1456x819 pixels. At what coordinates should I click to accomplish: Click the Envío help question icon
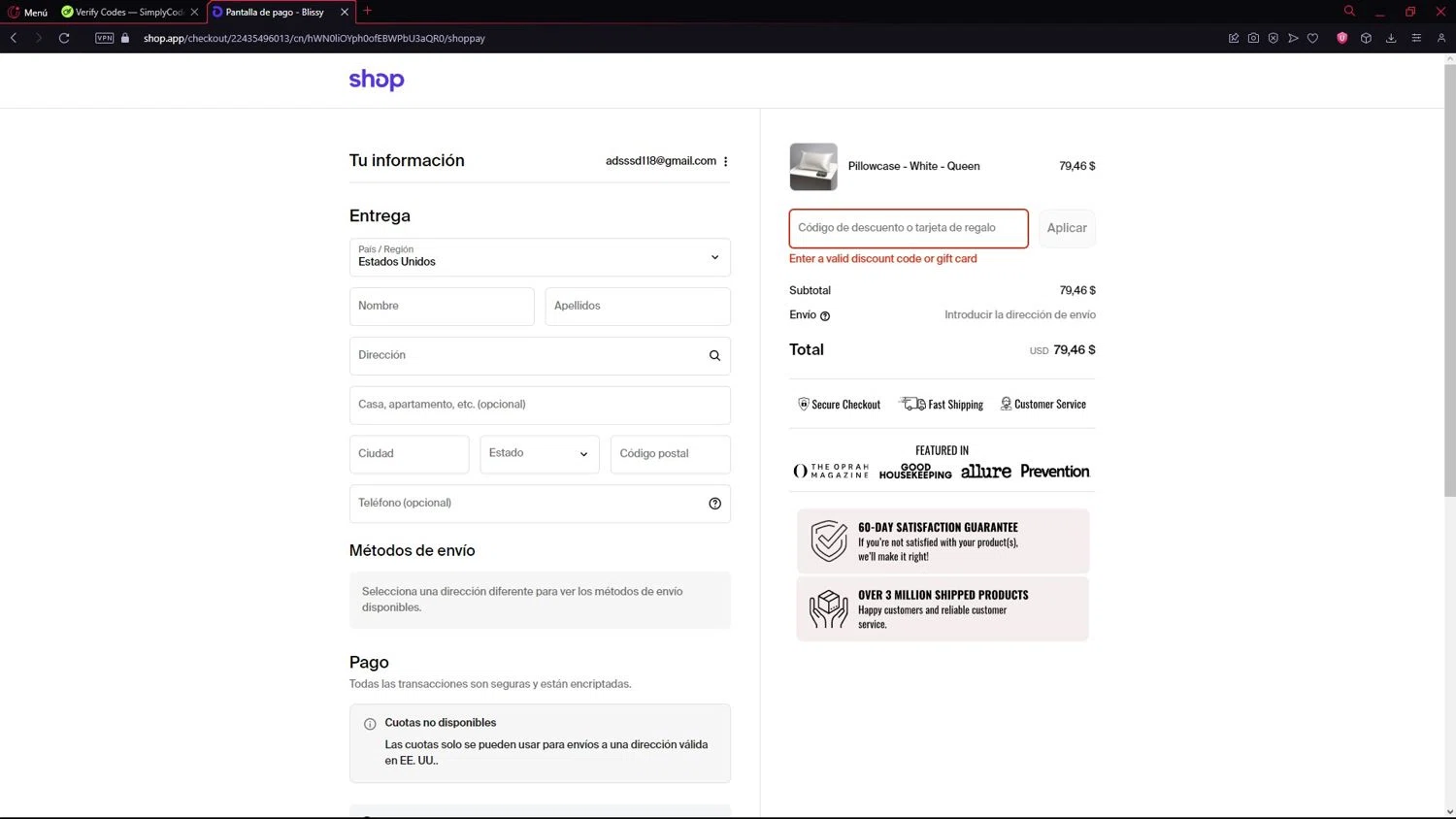825,315
